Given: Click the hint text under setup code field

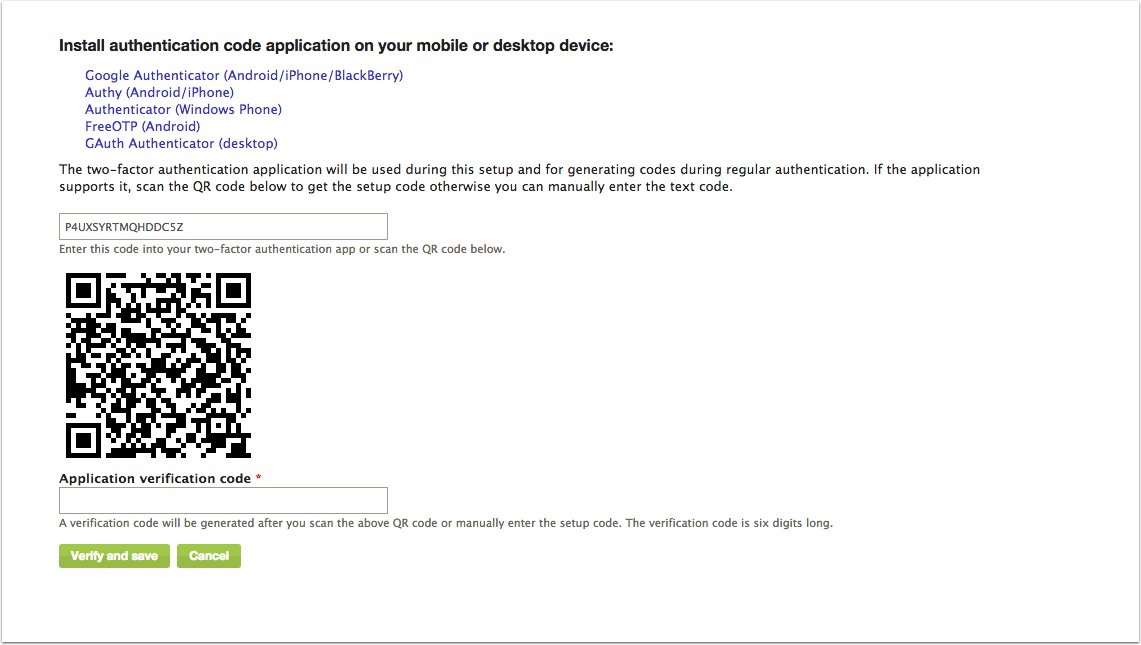Looking at the screenshot, I should point(282,249).
